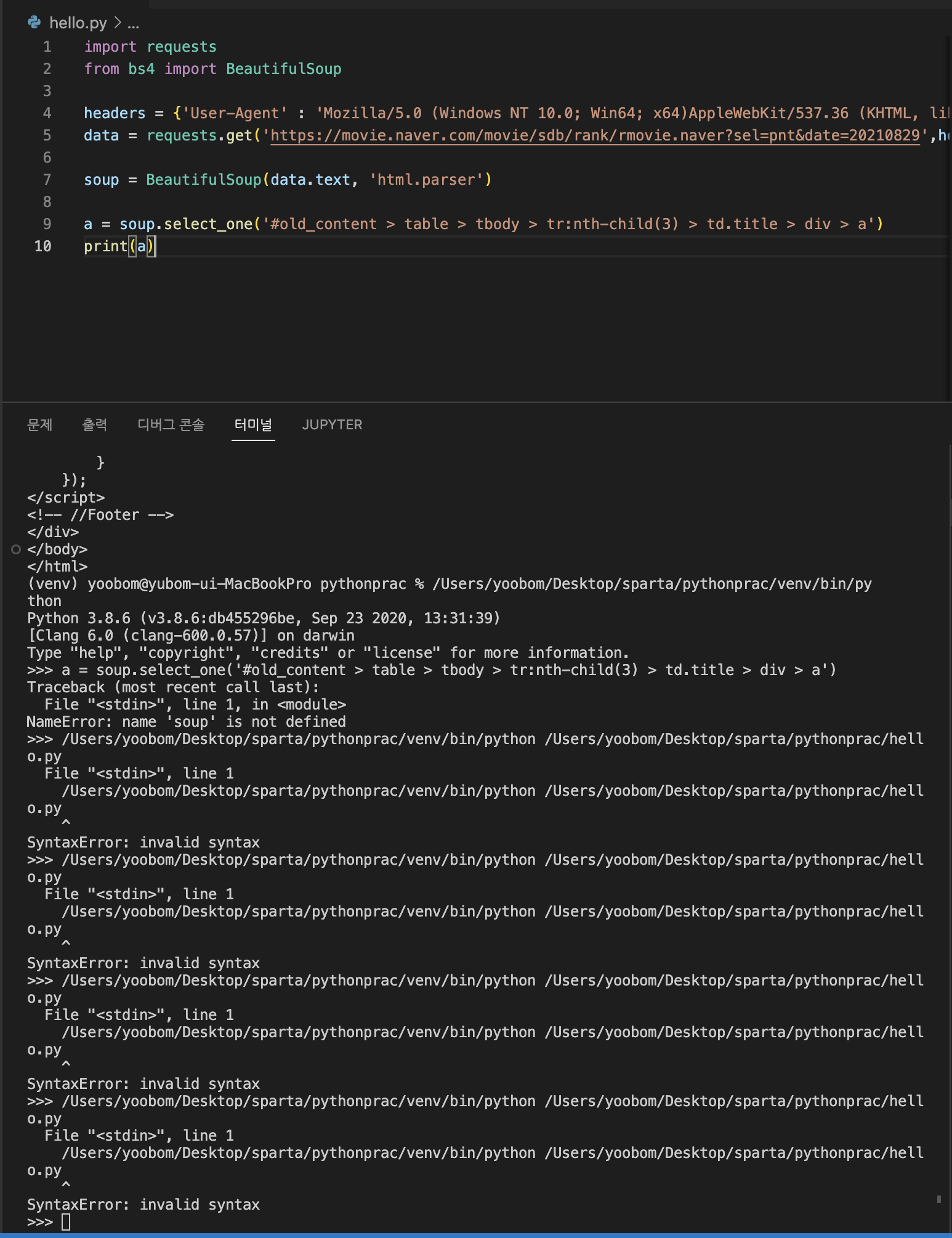This screenshot has width=952, height=1238.
Task: Click line number 4 in the gutter
Action: (x=47, y=113)
